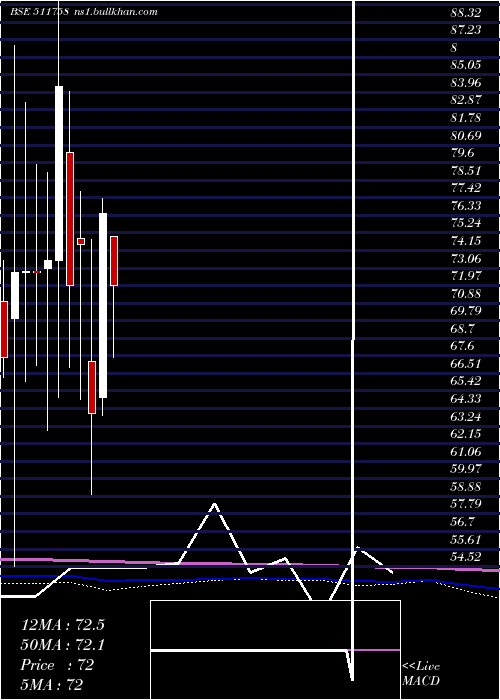Click the 54.52 price axis value
The width and height of the screenshot is (500, 700).
tap(466, 557)
